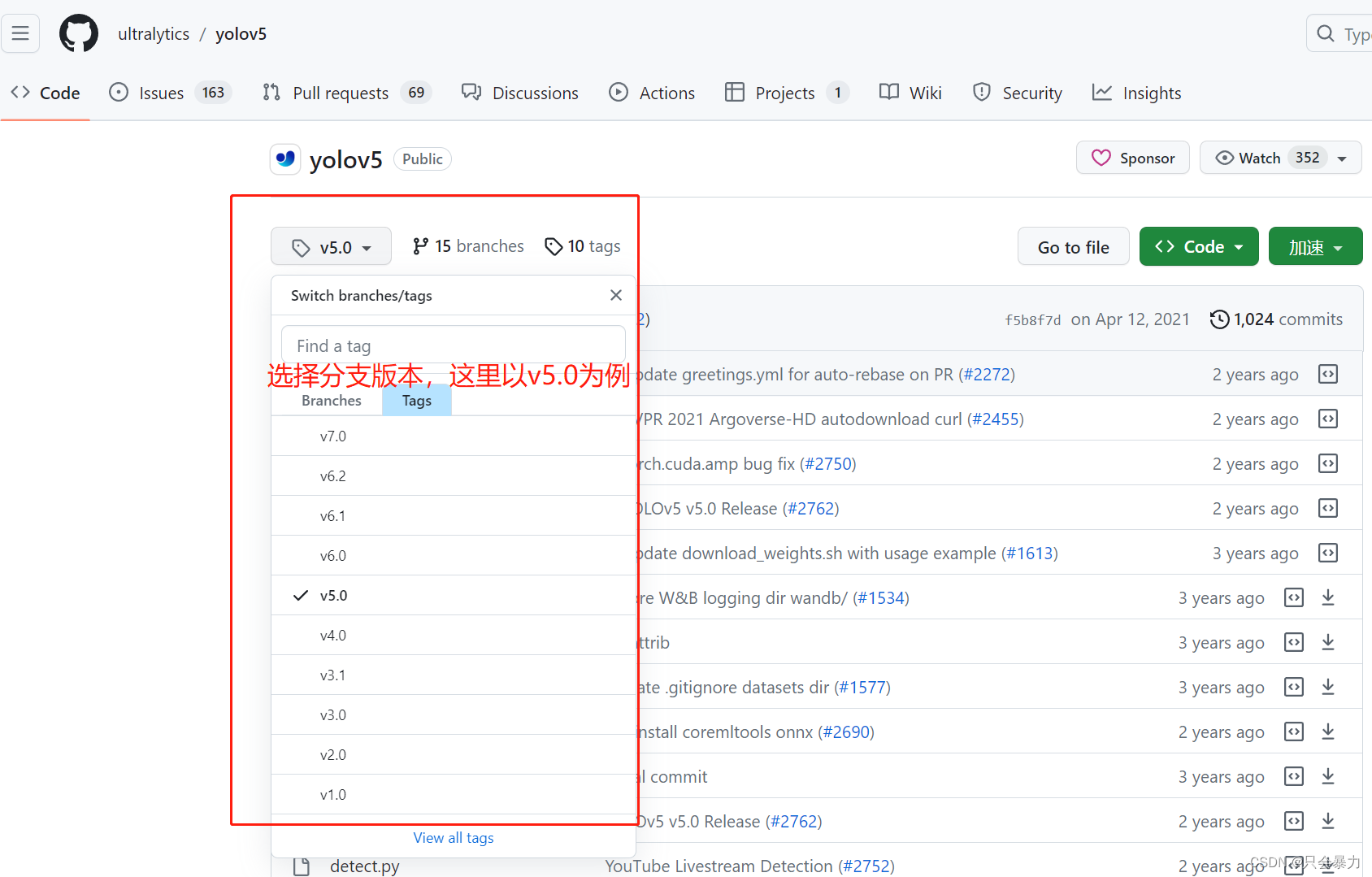Sponsor the repository
Screen dimensions: 1372x877
click(1133, 158)
